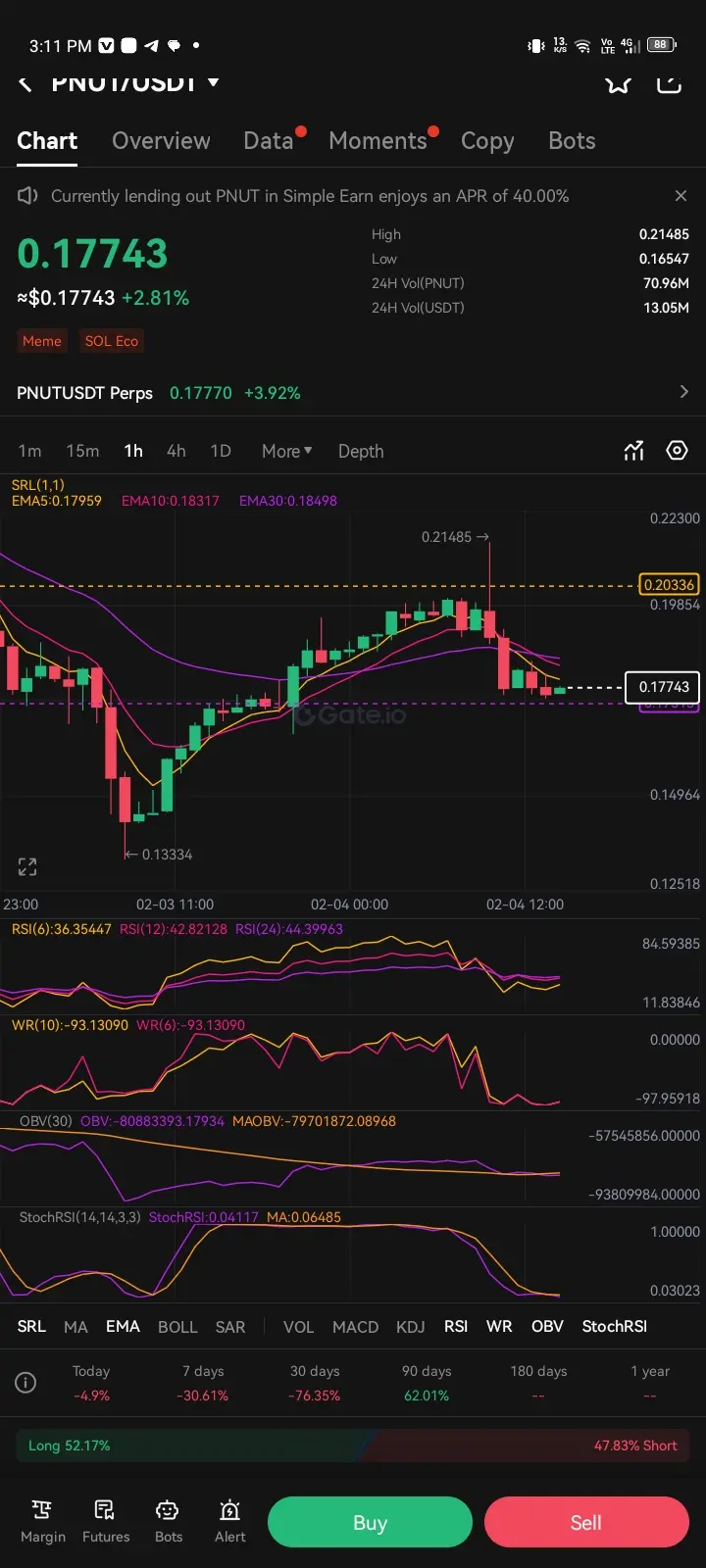
Task: Toggle the VOL sub-indicator
Action: pos(298,1326)
